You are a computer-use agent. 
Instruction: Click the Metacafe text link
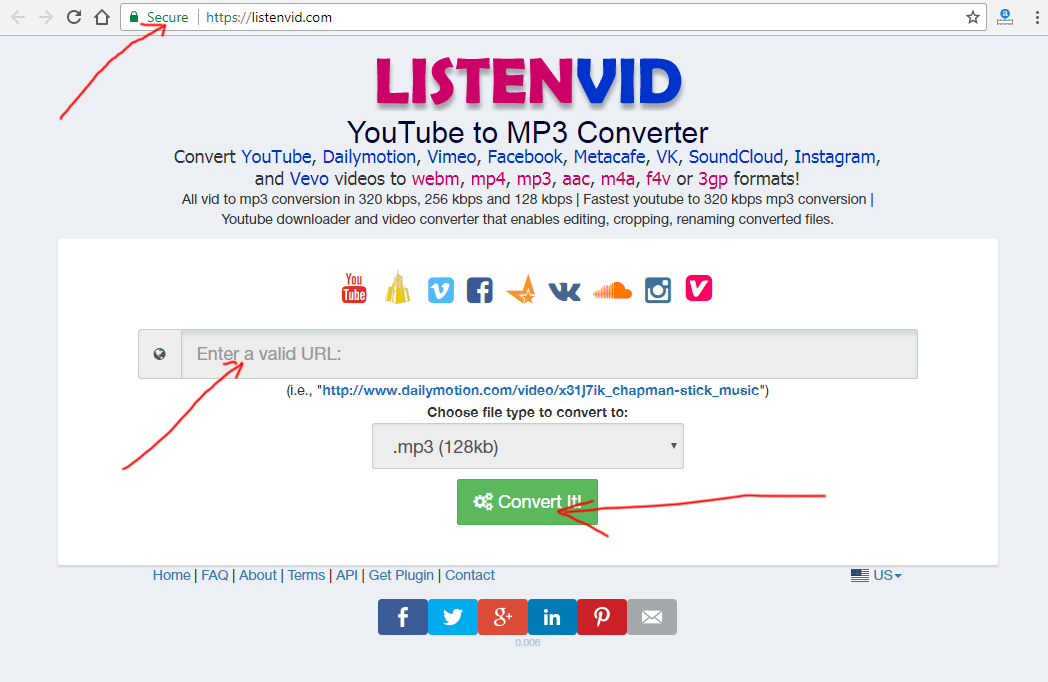pyautogui.click(x=609, y=156)
